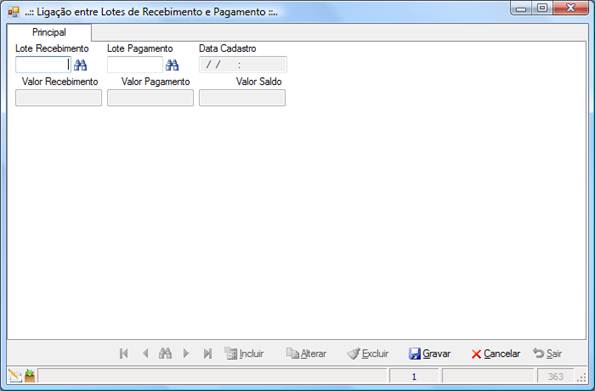Click the Valor Pagamento field
The width and height of the screenshot is (595, 391).
coord(150,98)
